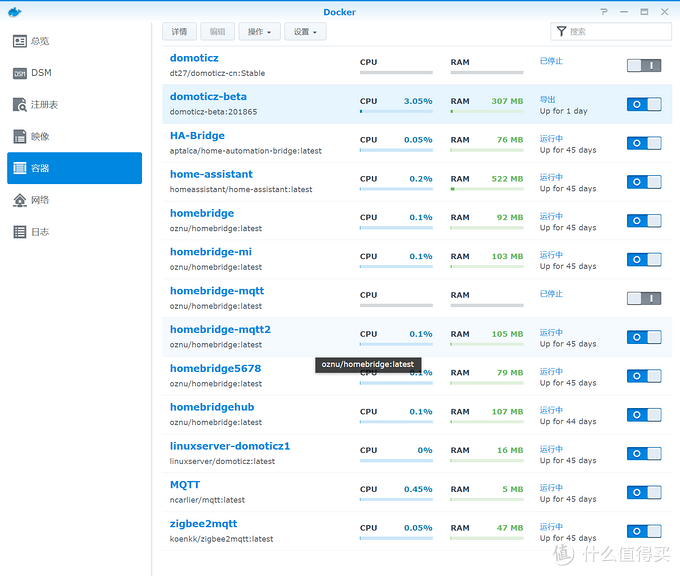This screenshot has height=576, width=680.
Task: Open the 总览 overview icon in sidebar
Action: (x=20, y=41)
